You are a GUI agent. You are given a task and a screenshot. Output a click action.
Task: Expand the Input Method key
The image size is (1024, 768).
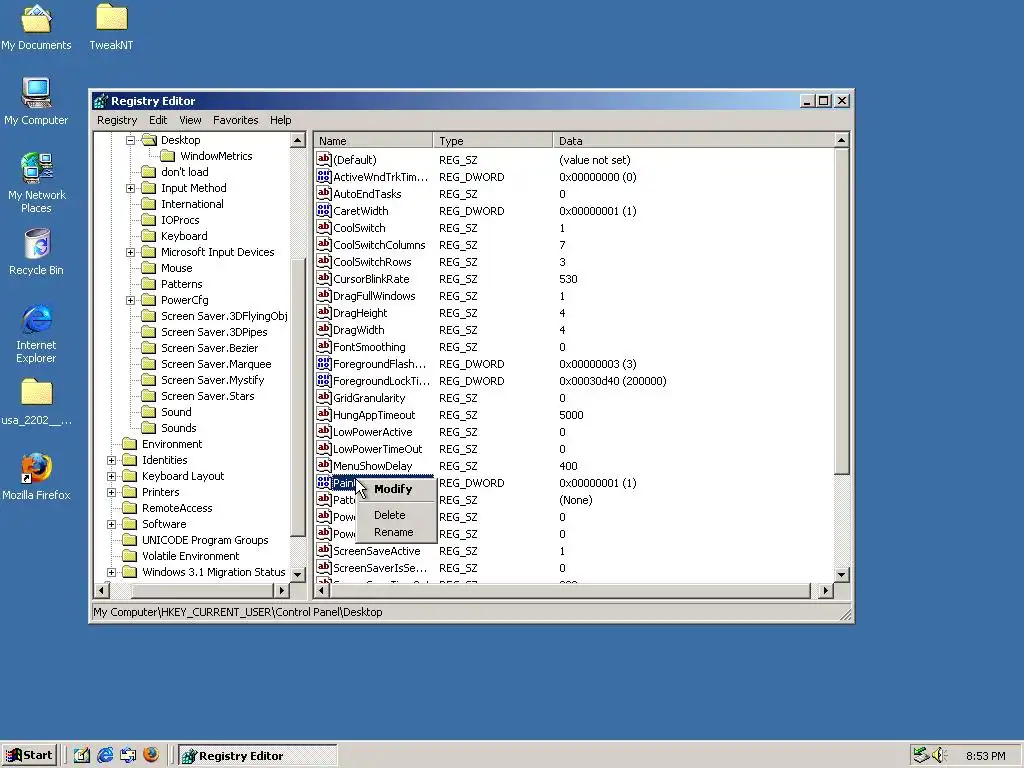point(131,188)
